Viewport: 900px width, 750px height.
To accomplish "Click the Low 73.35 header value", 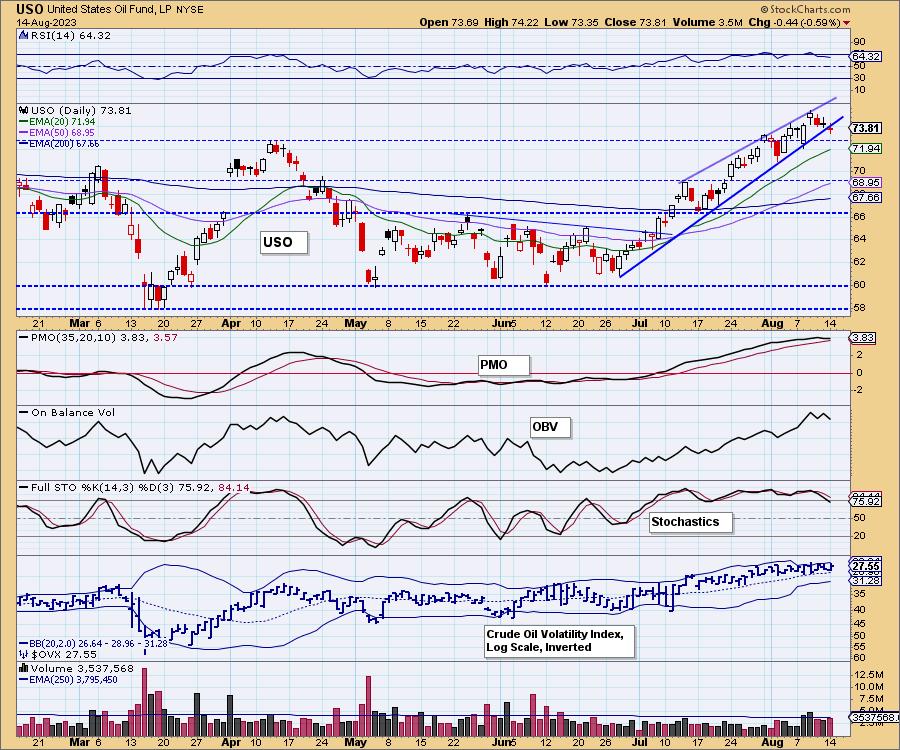I will click(571, 22).
